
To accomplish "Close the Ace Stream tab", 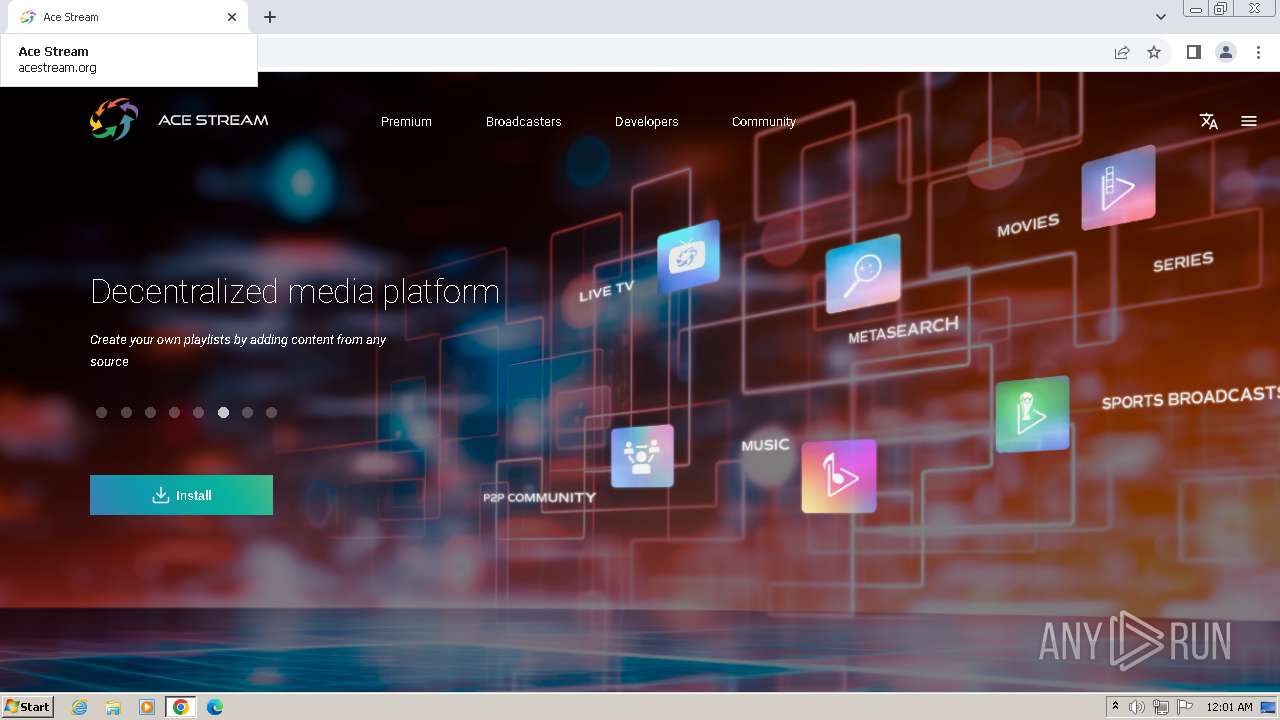I will click(x=232, y=17).
